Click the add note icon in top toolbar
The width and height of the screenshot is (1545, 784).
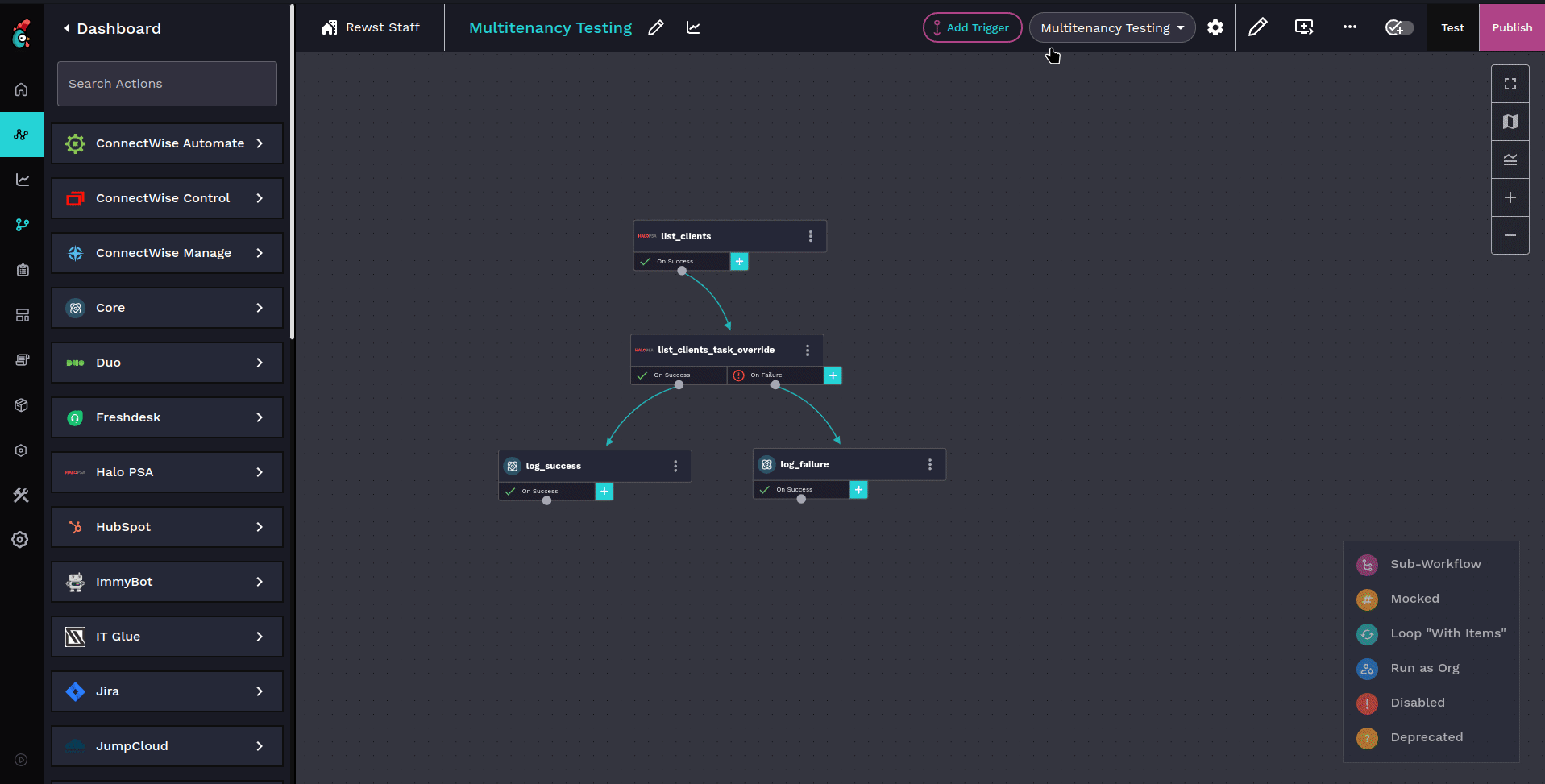[1303, 27]
